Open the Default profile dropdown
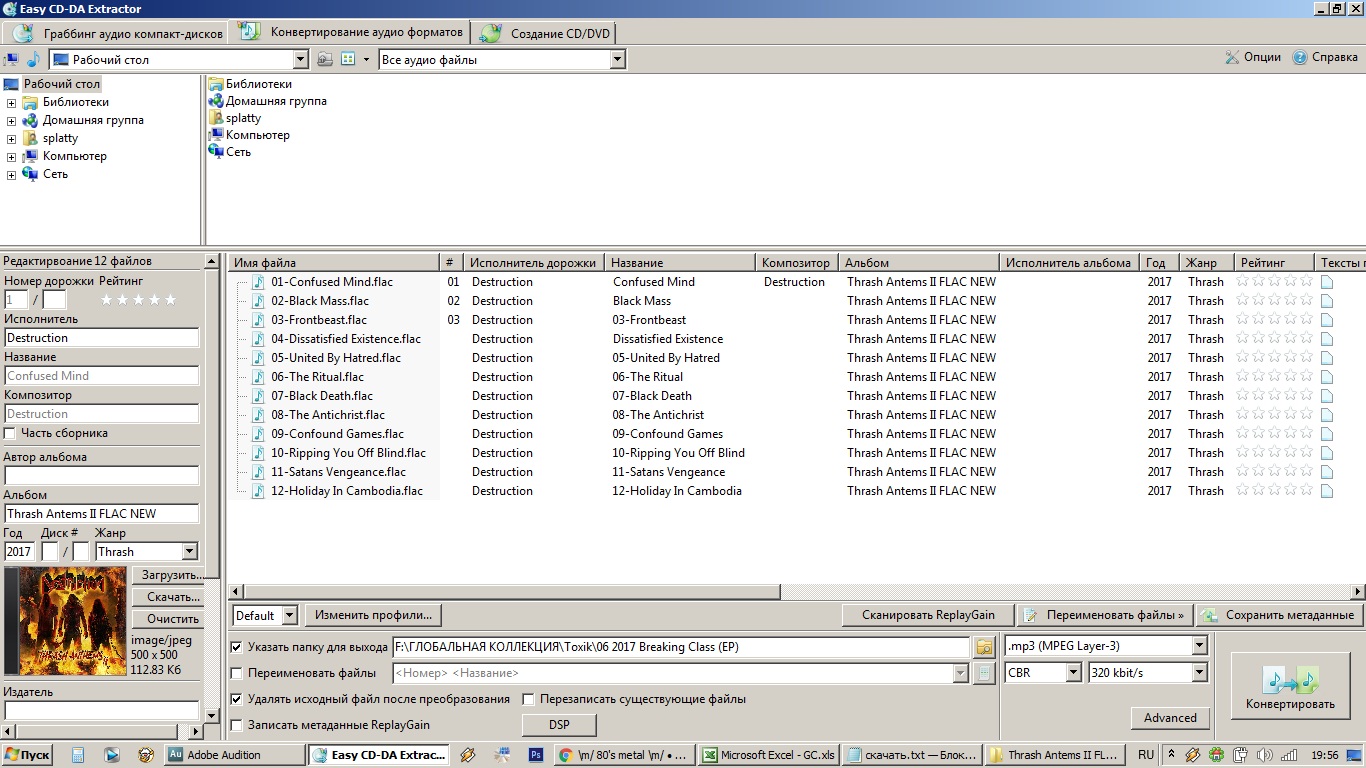 289,615
